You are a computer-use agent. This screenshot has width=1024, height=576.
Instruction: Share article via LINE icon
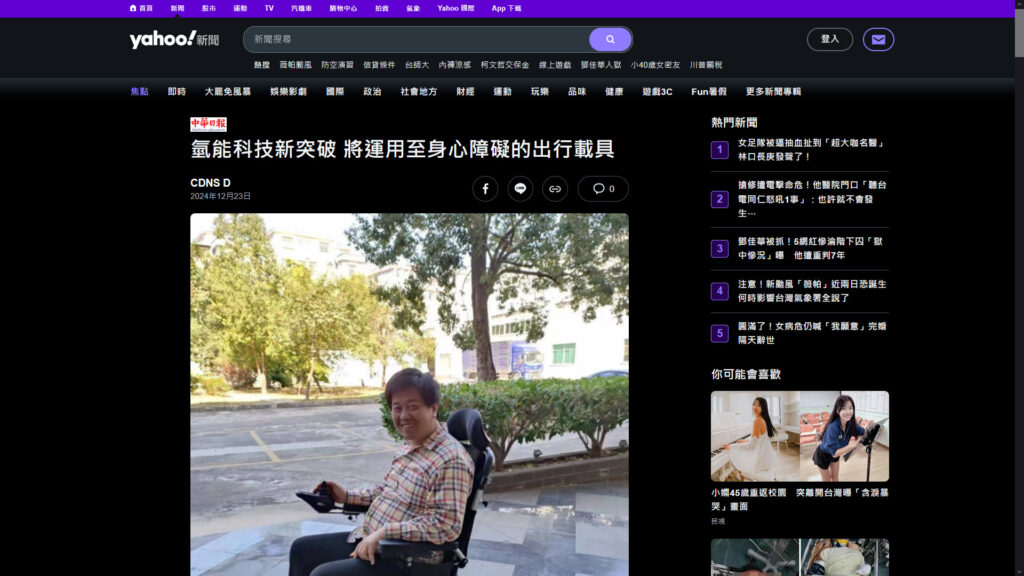tap(520, 188)
